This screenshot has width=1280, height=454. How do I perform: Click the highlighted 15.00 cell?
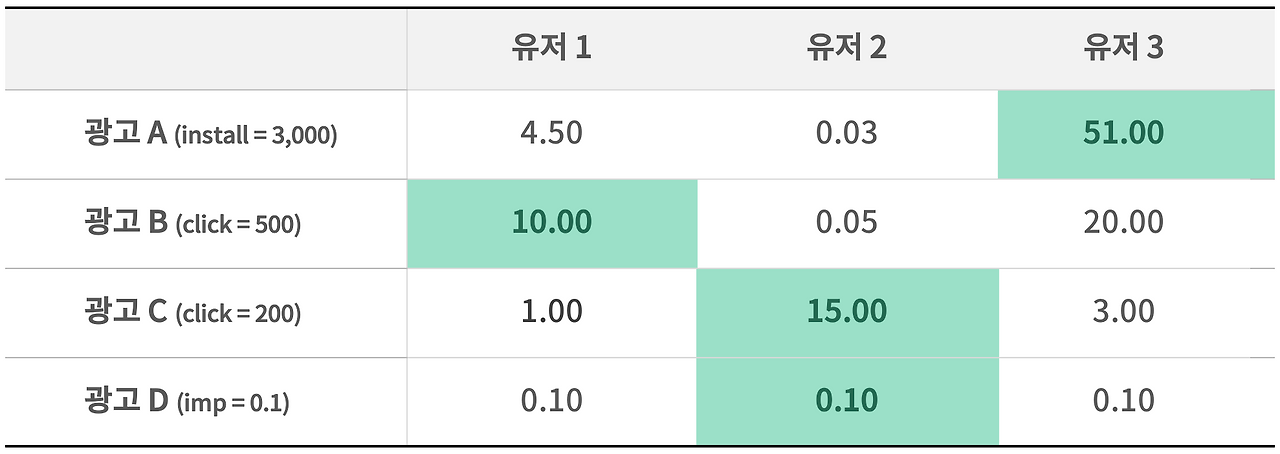(x=847, y=312)
